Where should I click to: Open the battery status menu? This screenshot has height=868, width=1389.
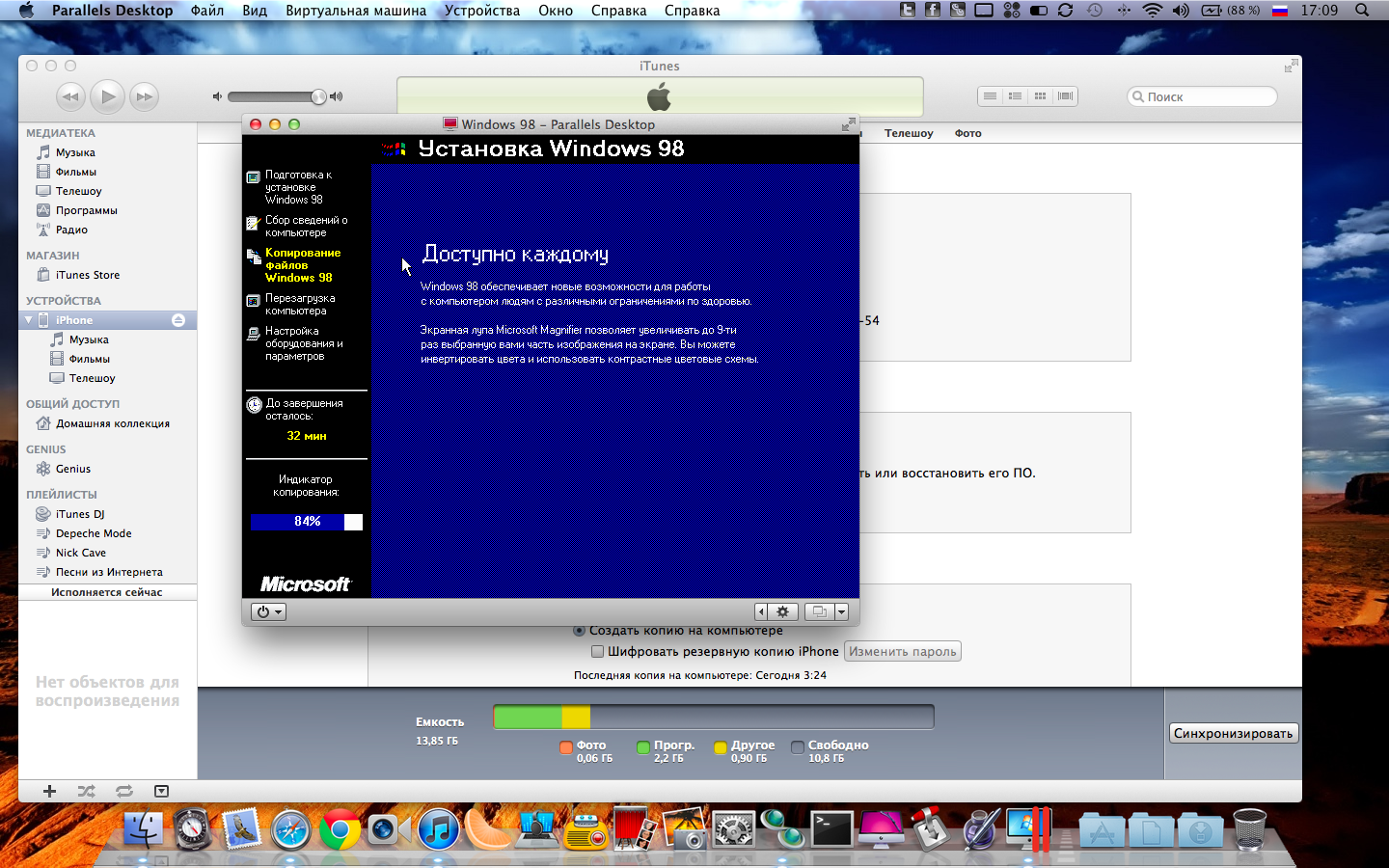[x=1231, y=11]
